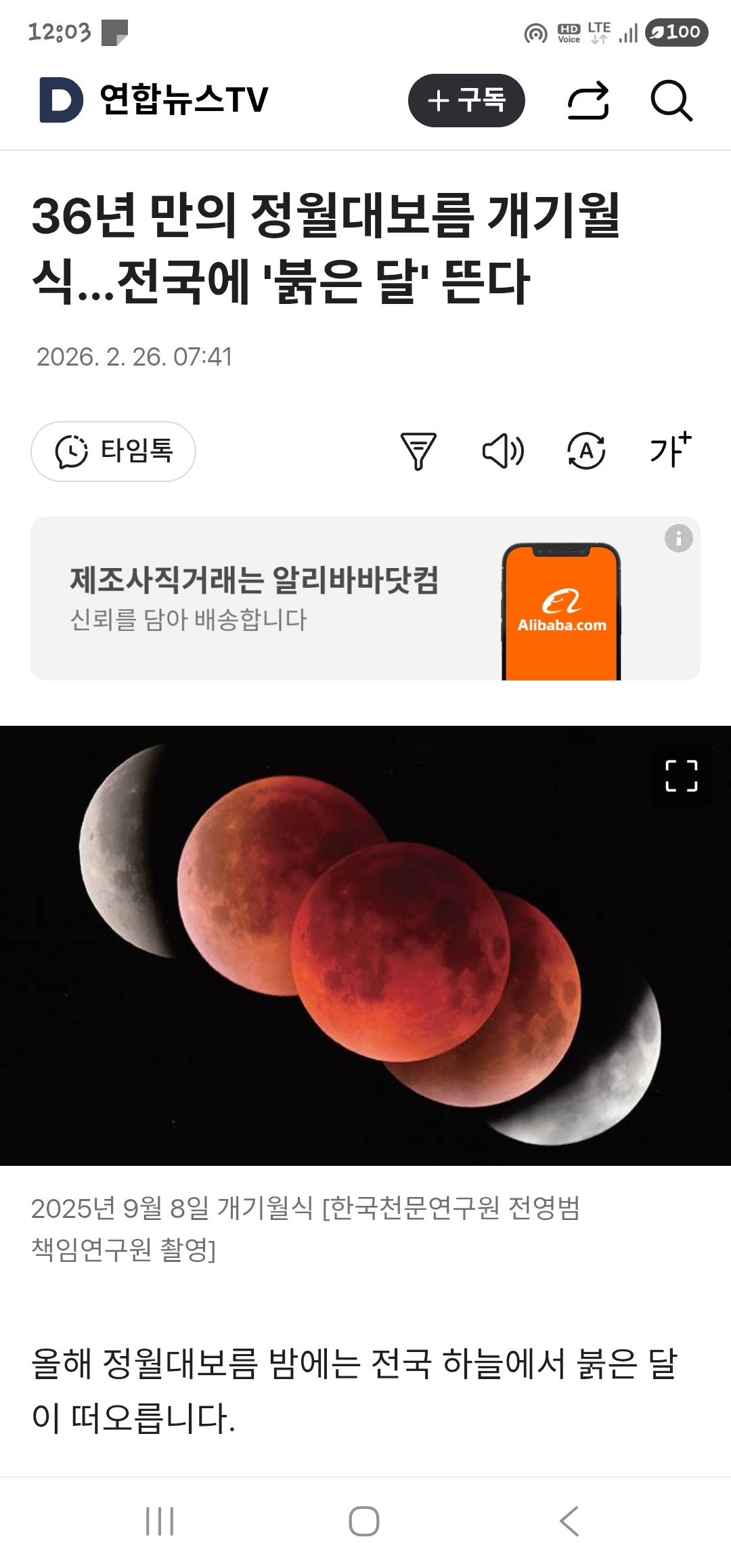Viewport: 731px width, 1568px height.
Task: Subscribe with the 구독 button
Action: (x=466, y=100)
